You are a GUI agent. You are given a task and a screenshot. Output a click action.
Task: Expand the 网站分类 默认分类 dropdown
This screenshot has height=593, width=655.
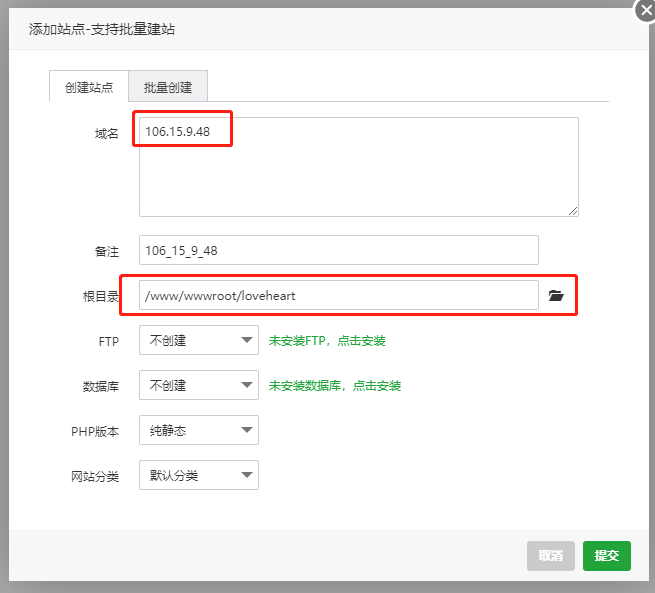coord(198,475)
